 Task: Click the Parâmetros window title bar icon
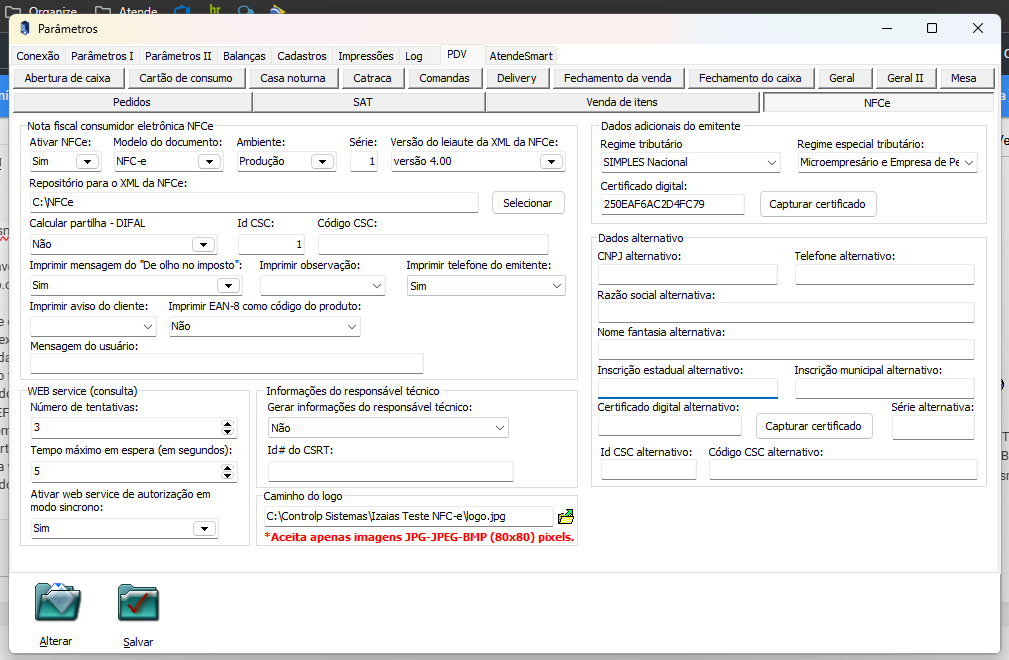click(x=25, y=28)
